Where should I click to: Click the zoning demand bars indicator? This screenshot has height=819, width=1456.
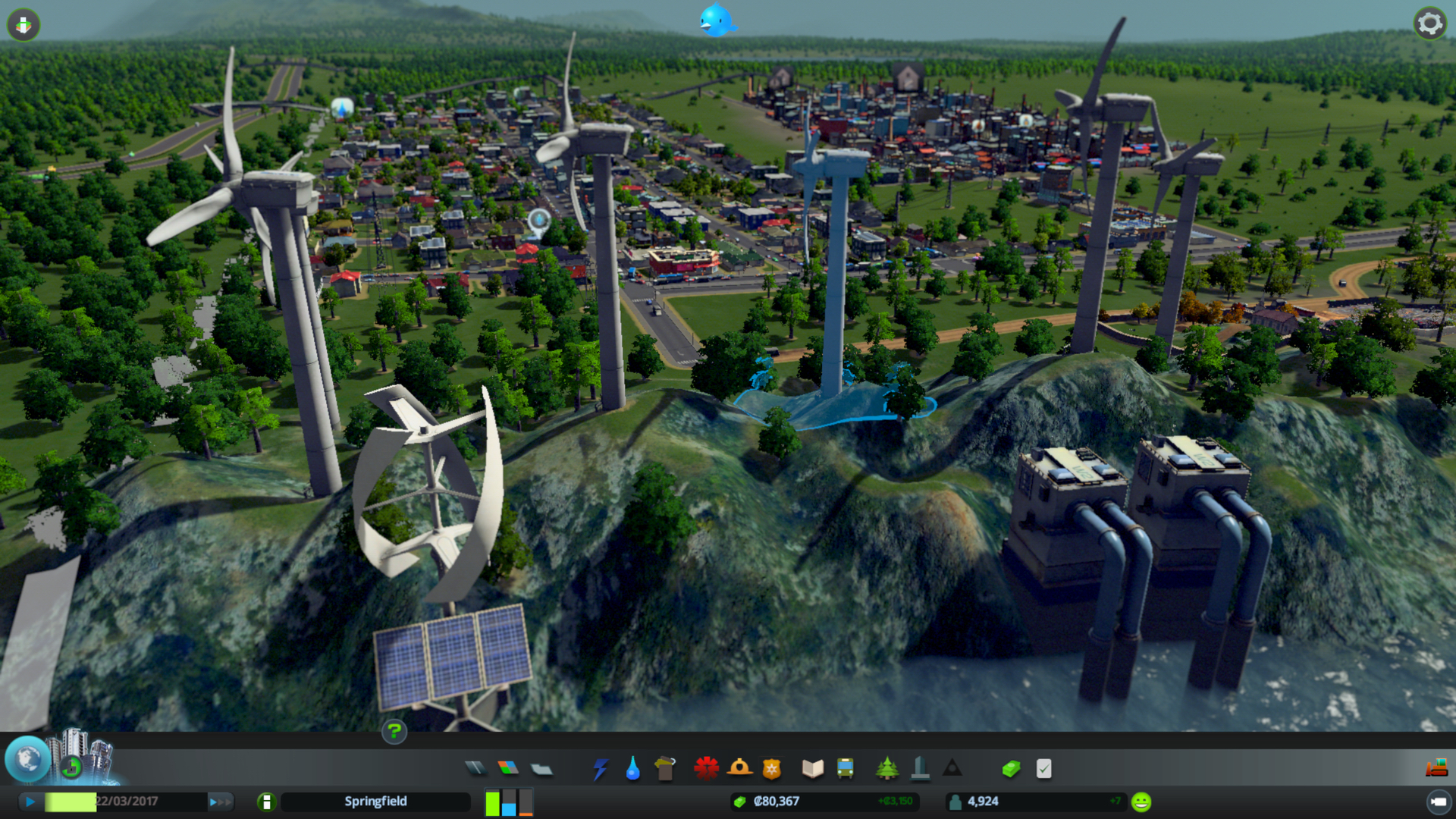pos(509,802)
